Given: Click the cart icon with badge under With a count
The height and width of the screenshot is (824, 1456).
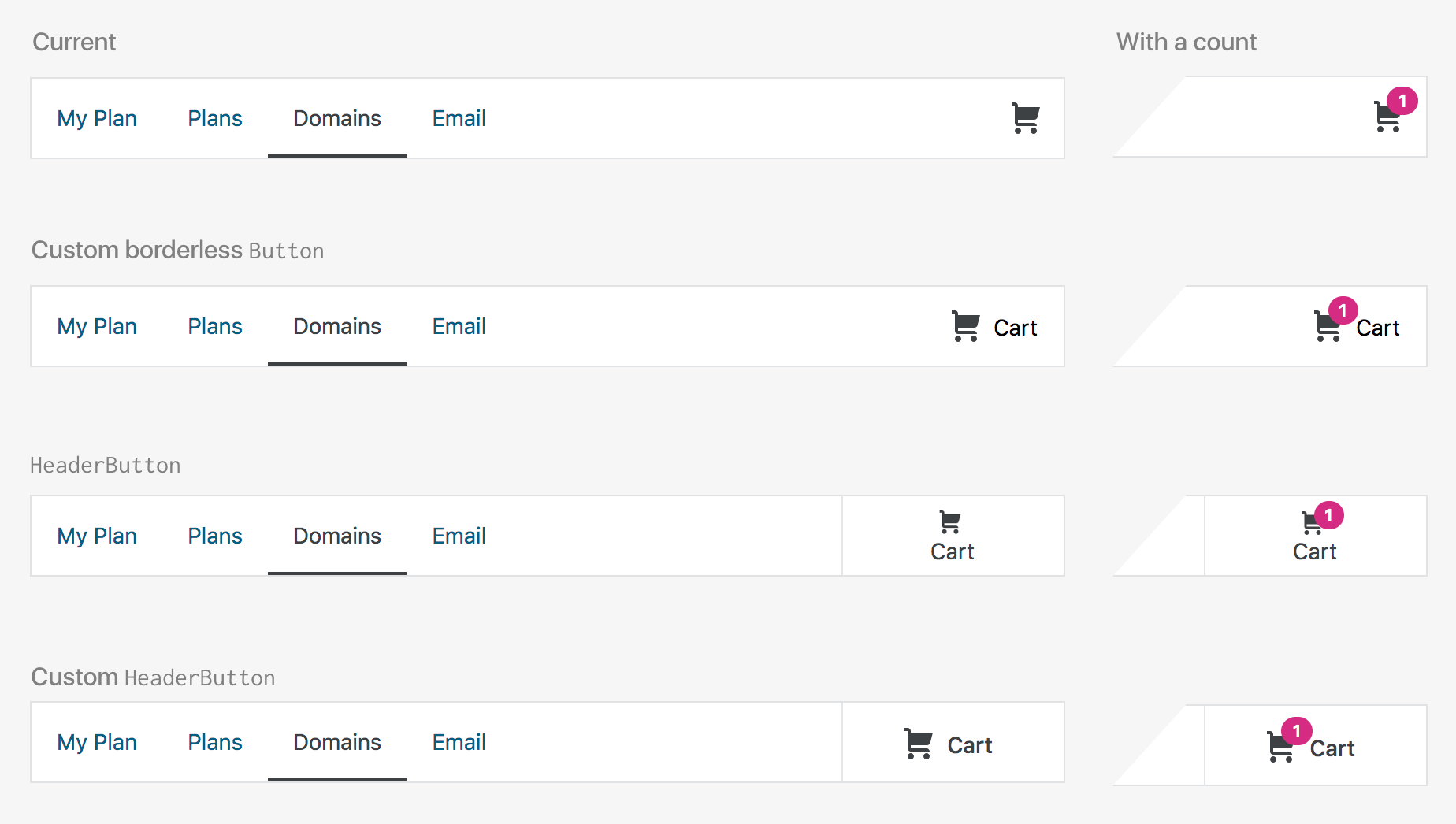Looking at the screenshot, I should point(1391,112).
